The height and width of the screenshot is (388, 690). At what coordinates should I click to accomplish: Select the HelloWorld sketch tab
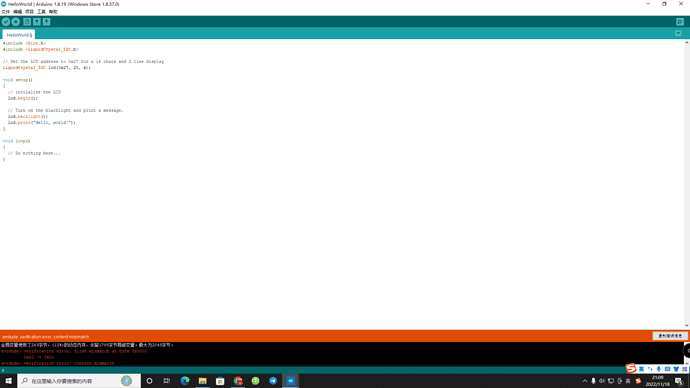(x=18, y=35)
